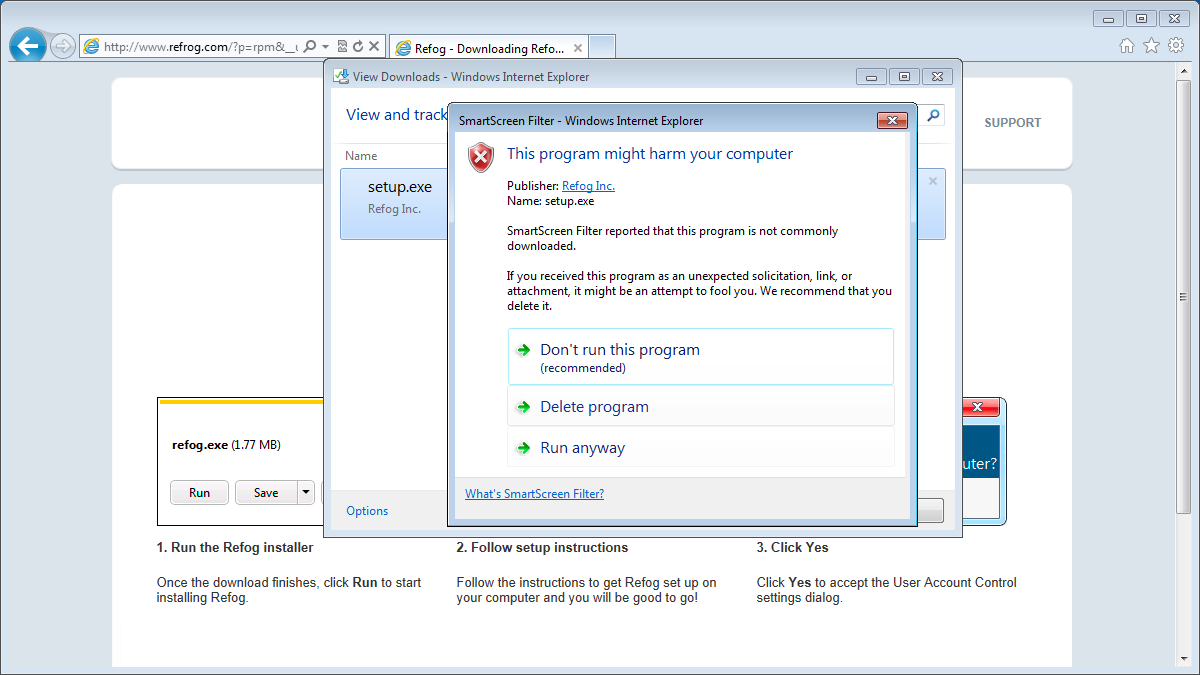Click the 'This program might harm your computer' heading
The image size is (1200, 675).
coord(650,154)
